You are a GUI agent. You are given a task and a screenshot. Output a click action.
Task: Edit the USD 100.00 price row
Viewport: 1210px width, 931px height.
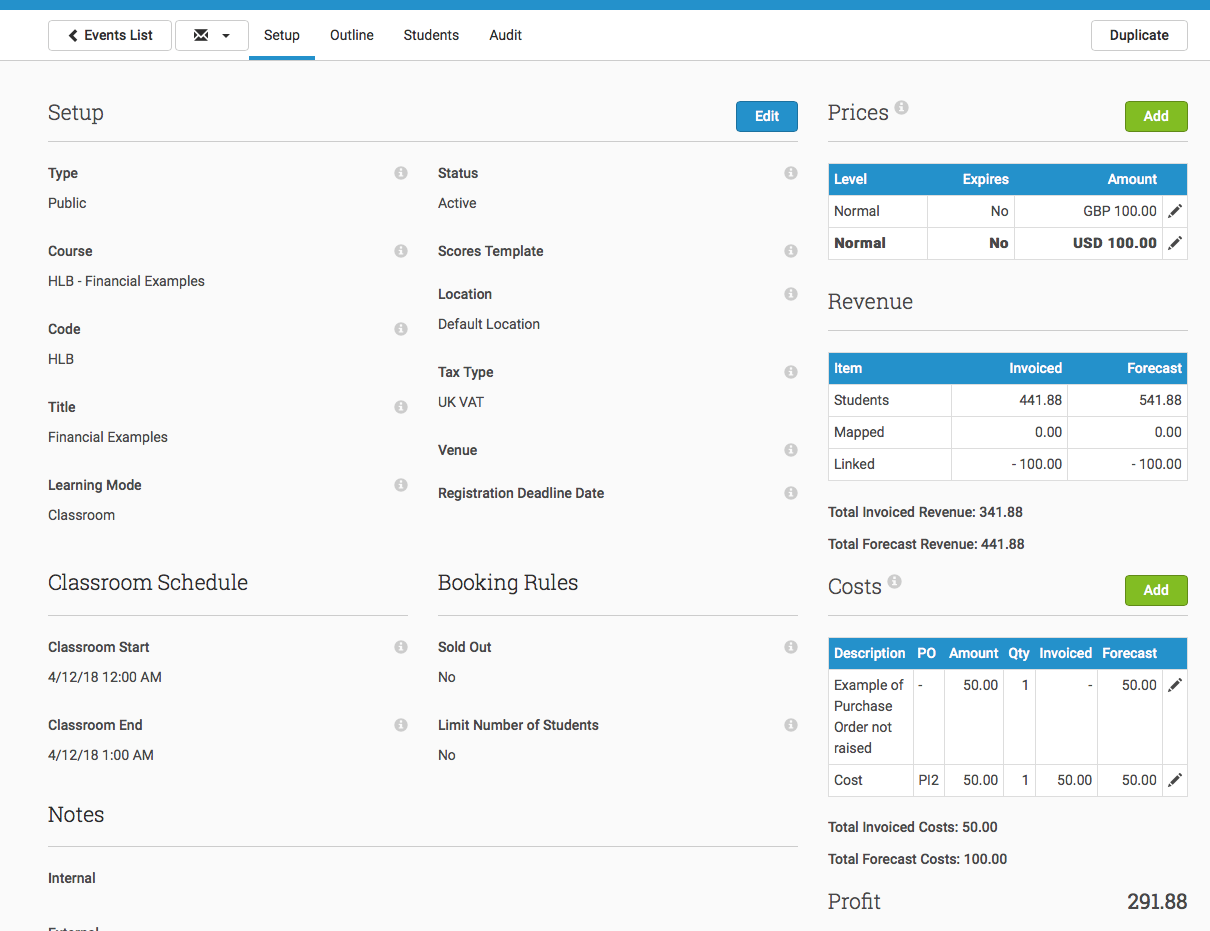point(1175,243)
